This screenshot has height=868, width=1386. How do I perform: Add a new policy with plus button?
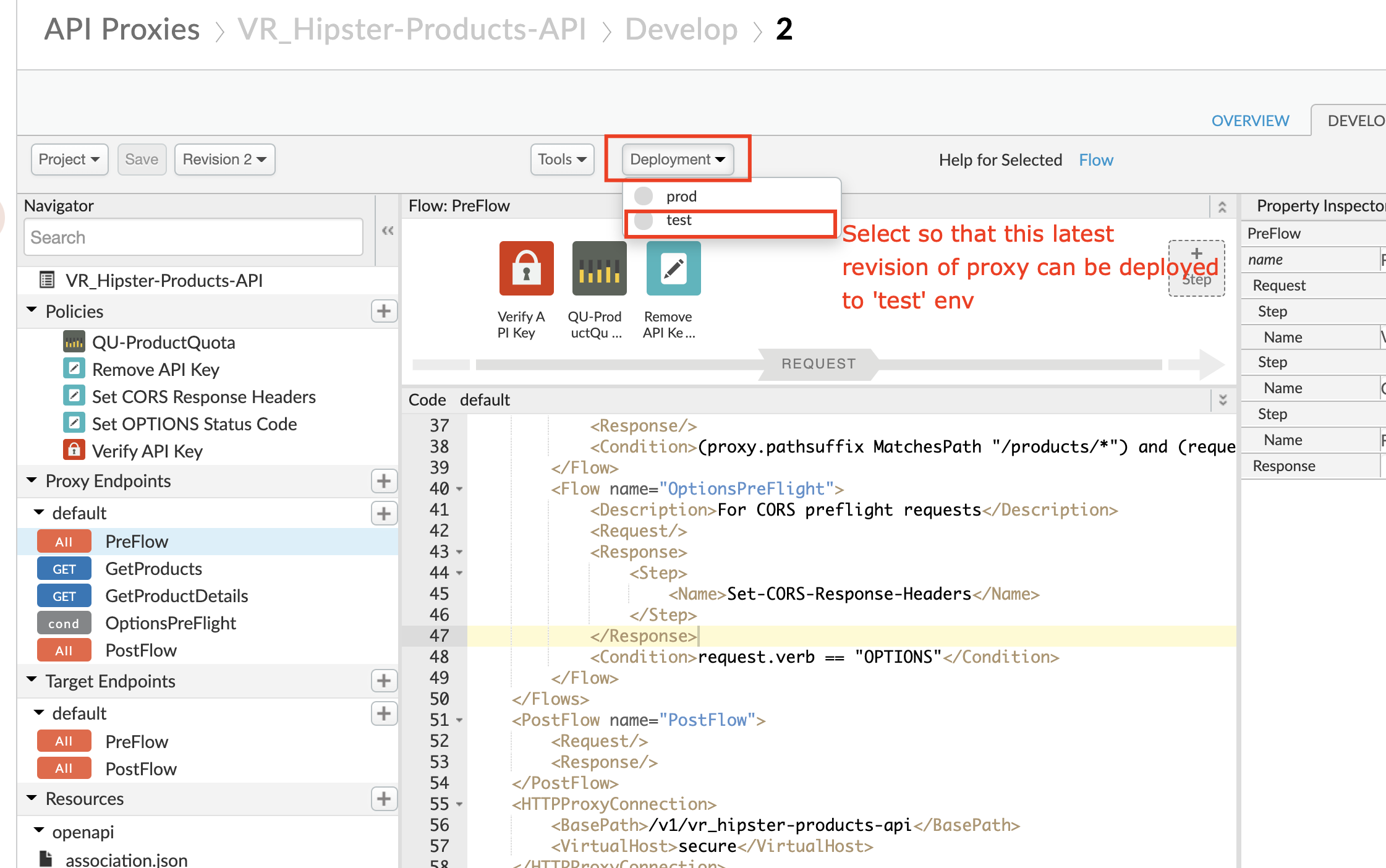[384, 311]
